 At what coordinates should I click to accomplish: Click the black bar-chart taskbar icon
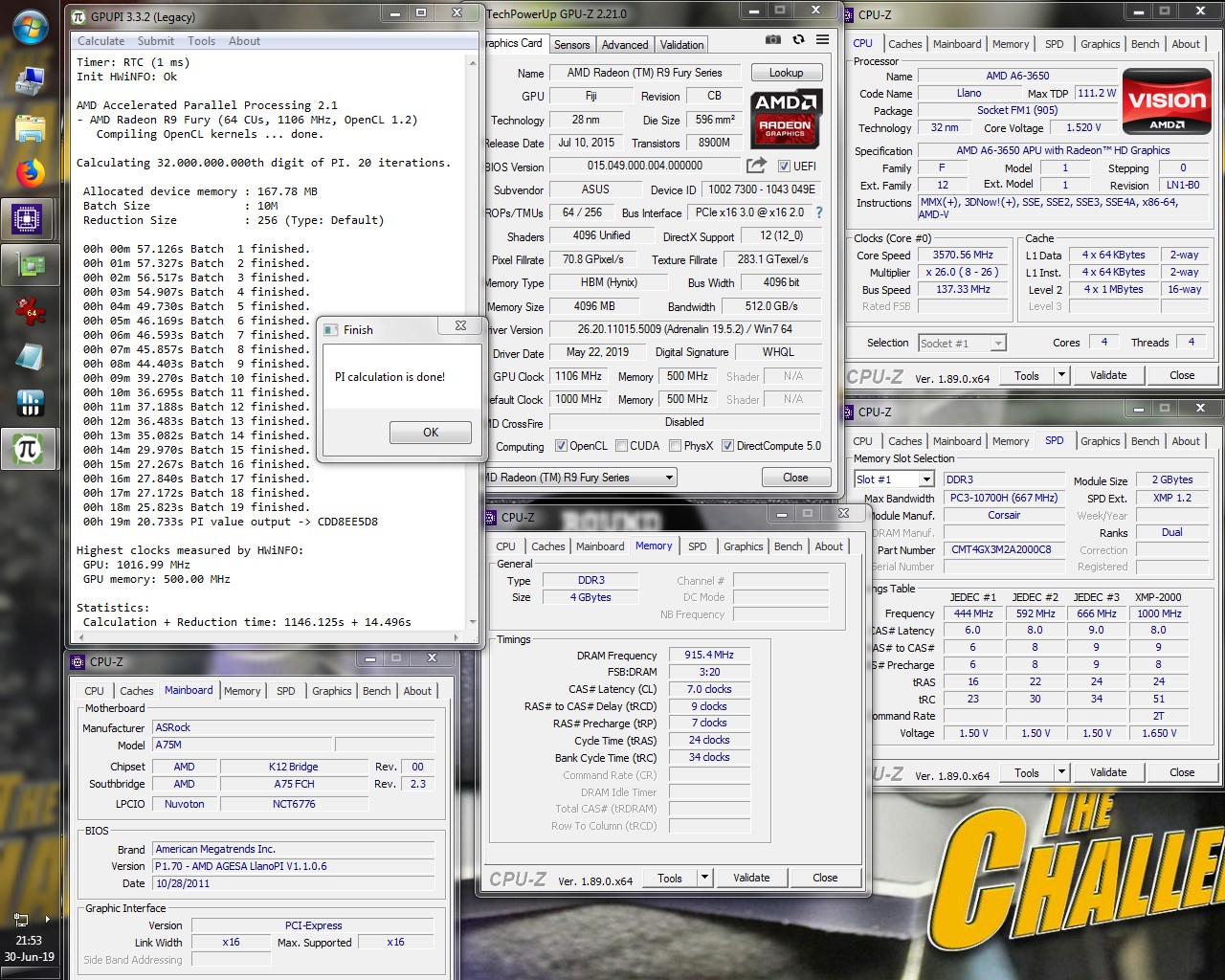pos(30,403)
